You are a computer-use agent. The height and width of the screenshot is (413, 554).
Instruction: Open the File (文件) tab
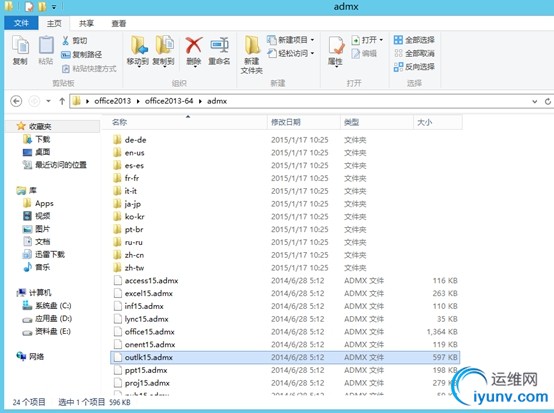(21, 23)
